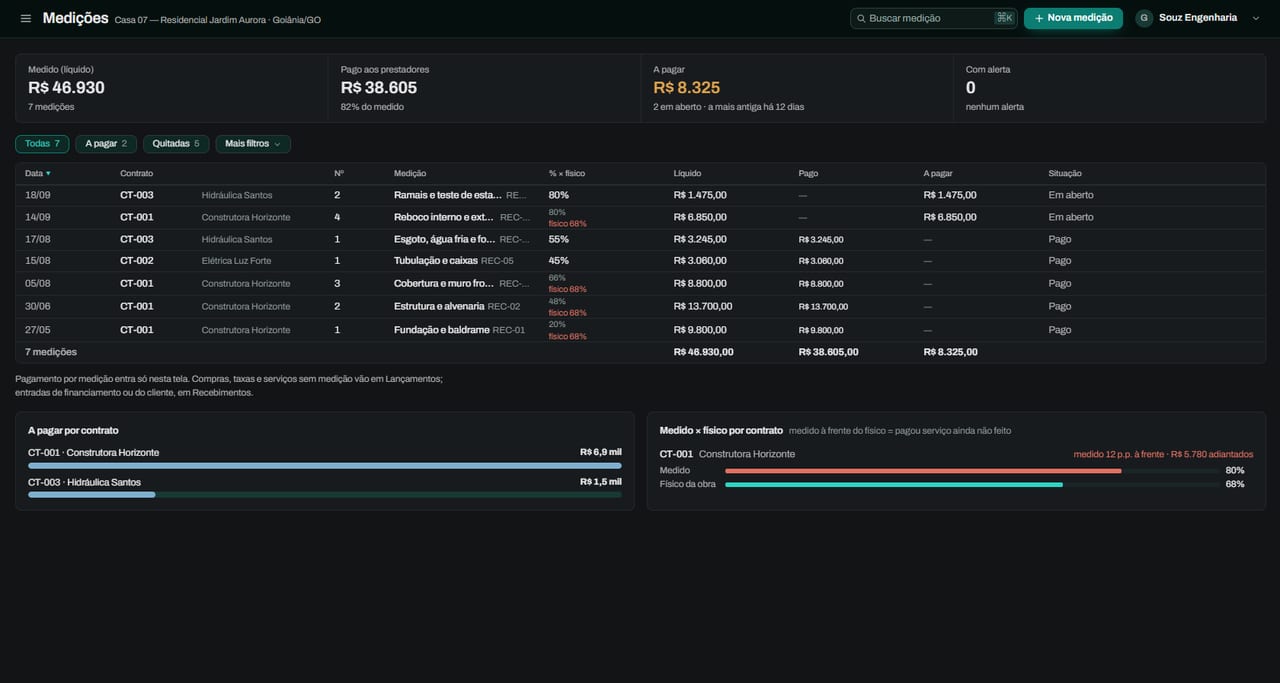Click the Medição column header
The height and width of the screenshot is (683, 1280).
click(410, 173)
